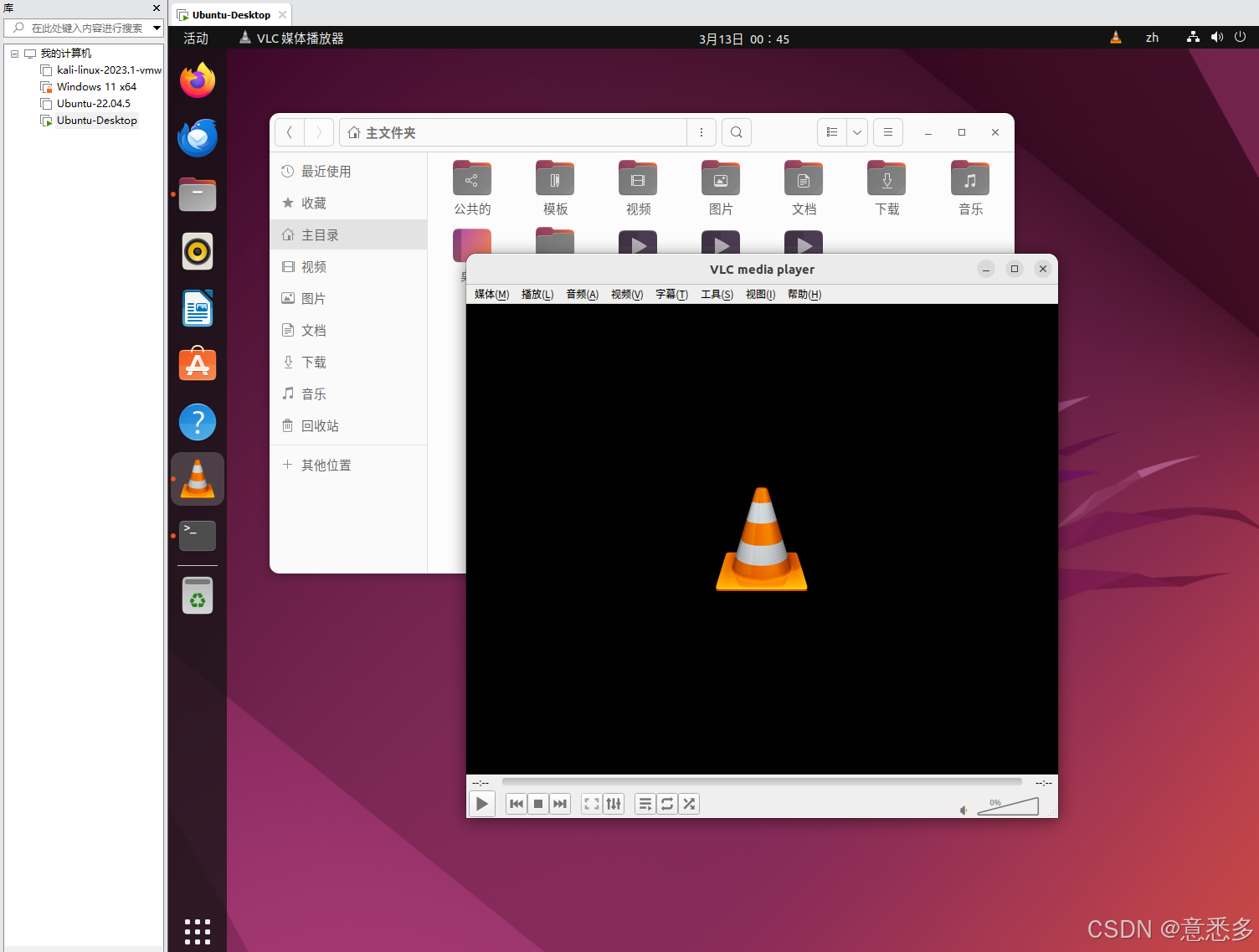Select 收藏 in the sidebar
Viewport: 1259px width, 952px height.
tap(348, 203)
